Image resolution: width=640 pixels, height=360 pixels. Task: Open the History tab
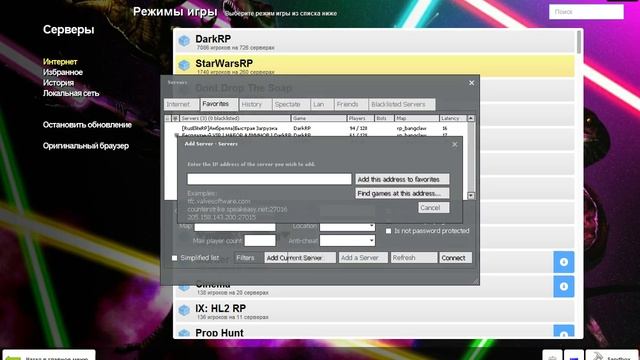255,104
